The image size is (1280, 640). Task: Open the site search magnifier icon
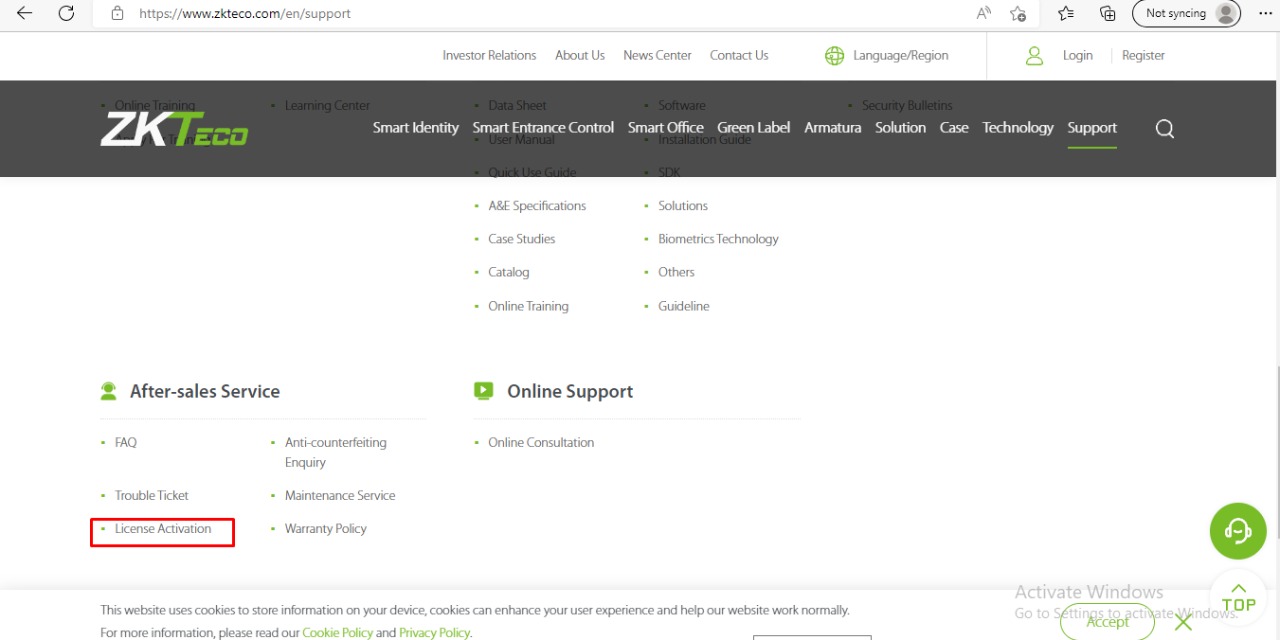1164,129
